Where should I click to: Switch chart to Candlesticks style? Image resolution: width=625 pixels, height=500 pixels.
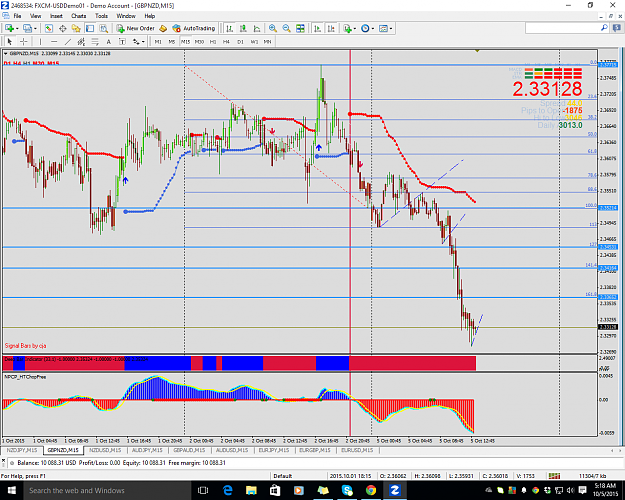point(243,28)
